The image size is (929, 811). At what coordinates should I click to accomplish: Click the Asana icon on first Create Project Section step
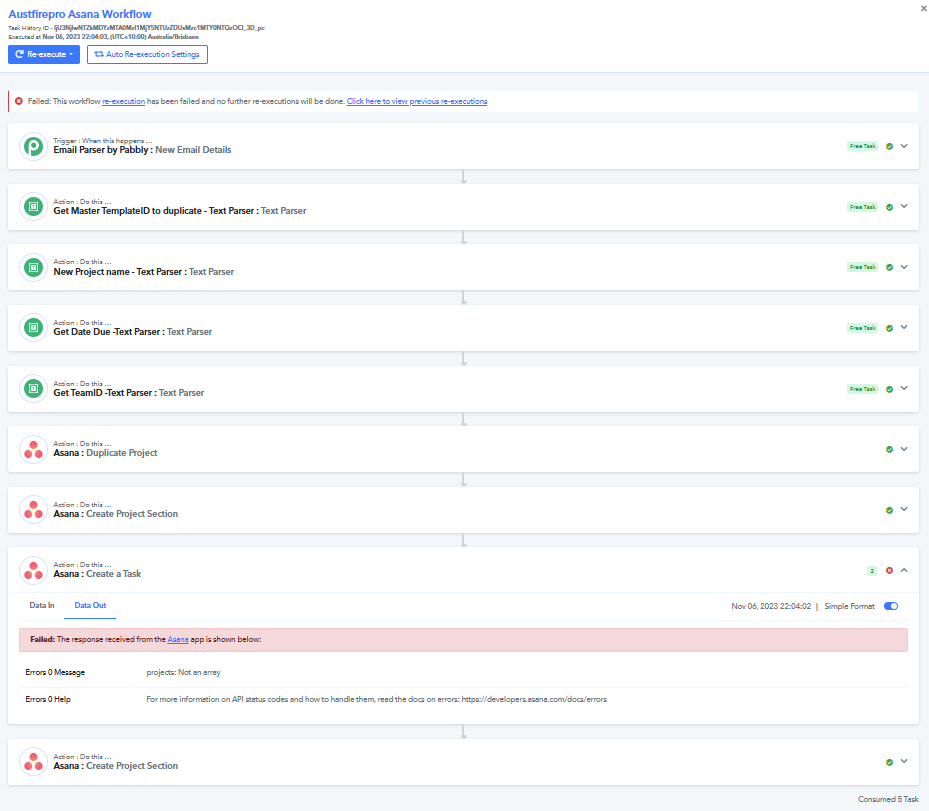click(33, 509)
